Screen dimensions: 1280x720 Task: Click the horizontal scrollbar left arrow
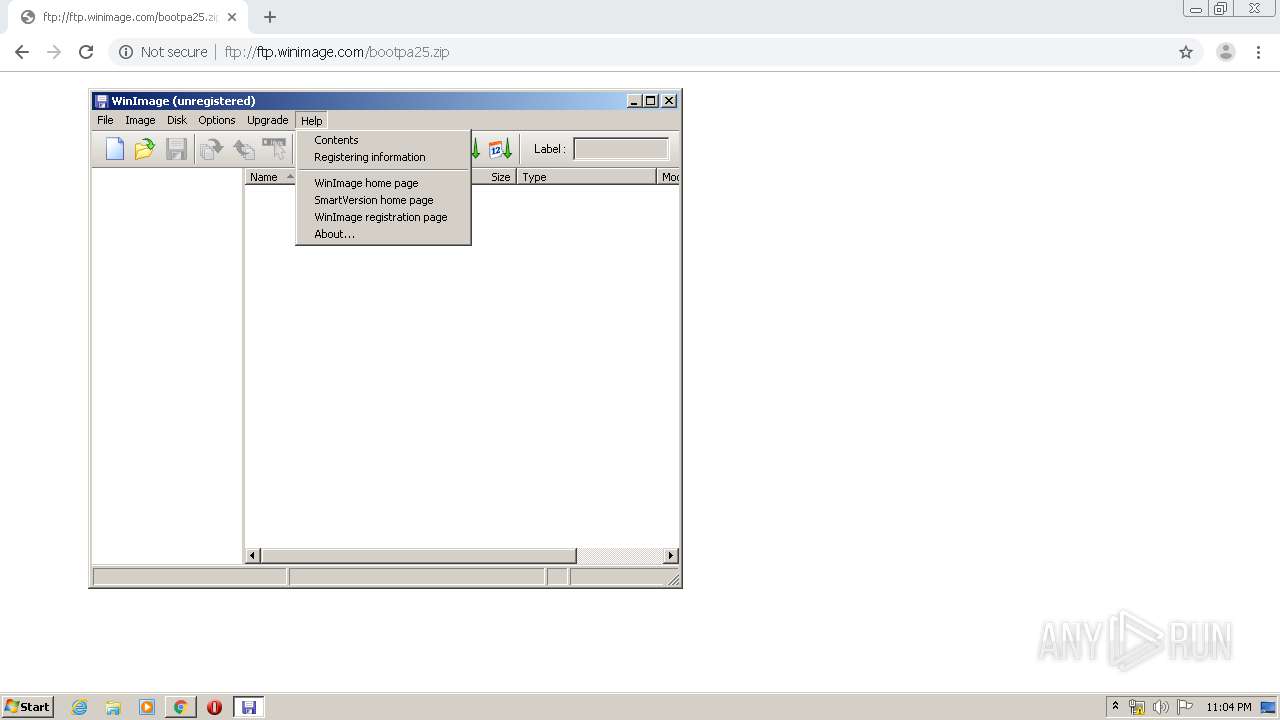[x=253, y=556]
